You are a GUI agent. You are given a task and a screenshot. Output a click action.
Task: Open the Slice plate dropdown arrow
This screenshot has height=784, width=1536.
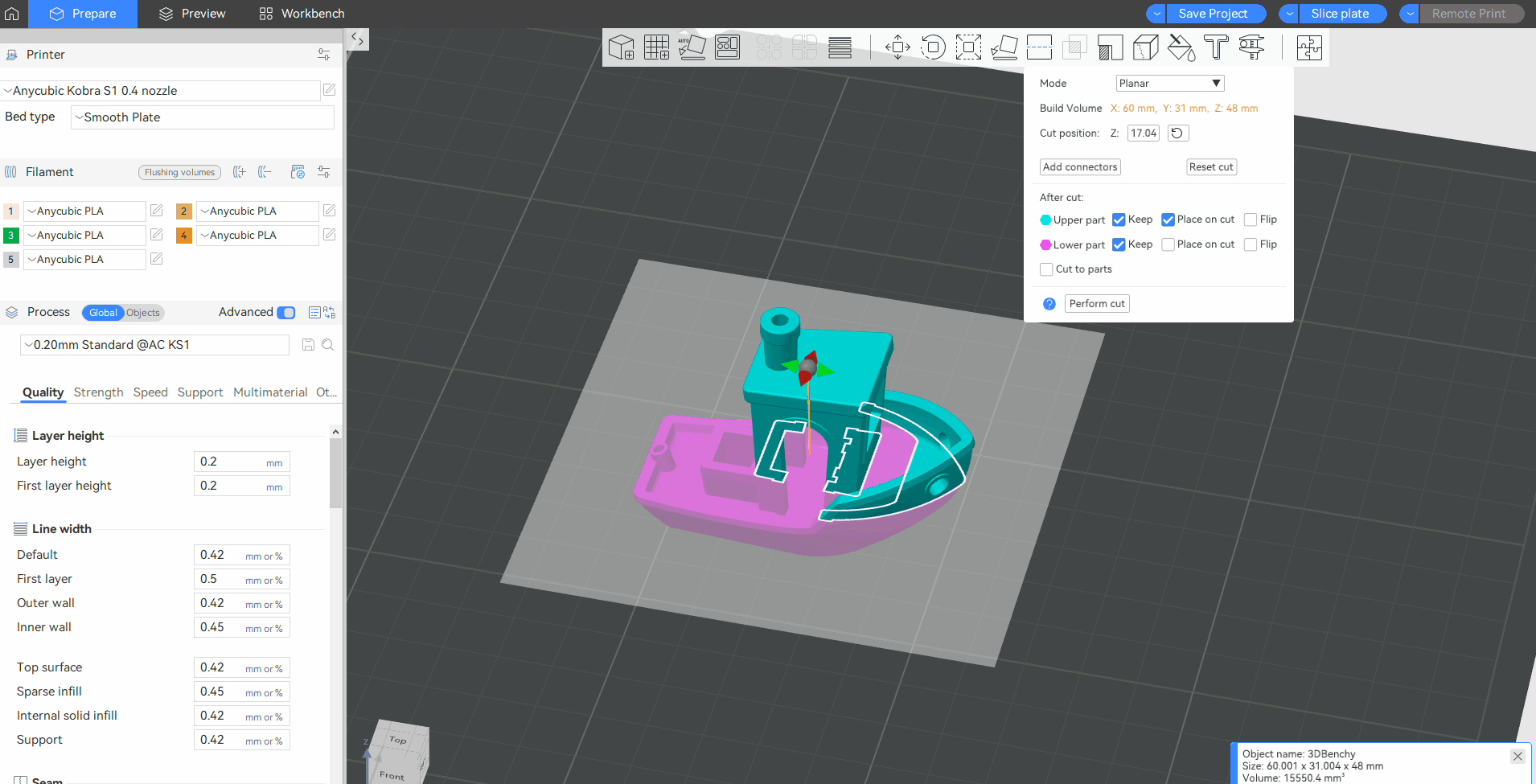point(1289,14)
